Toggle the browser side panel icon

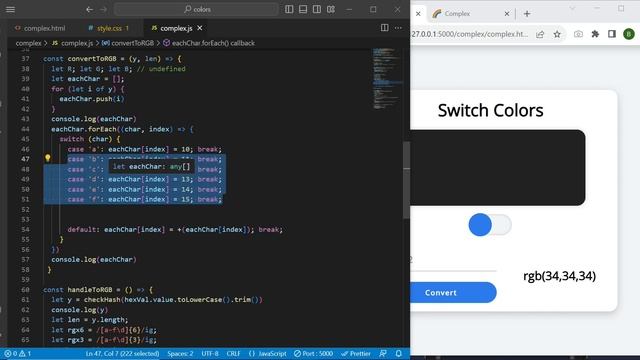point(611,34)
